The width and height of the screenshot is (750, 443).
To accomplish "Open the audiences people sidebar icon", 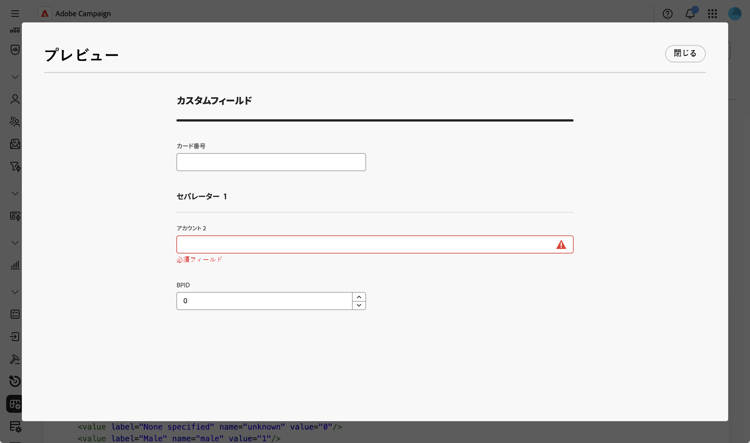I will pyautogui.click(x=15, y=122).
